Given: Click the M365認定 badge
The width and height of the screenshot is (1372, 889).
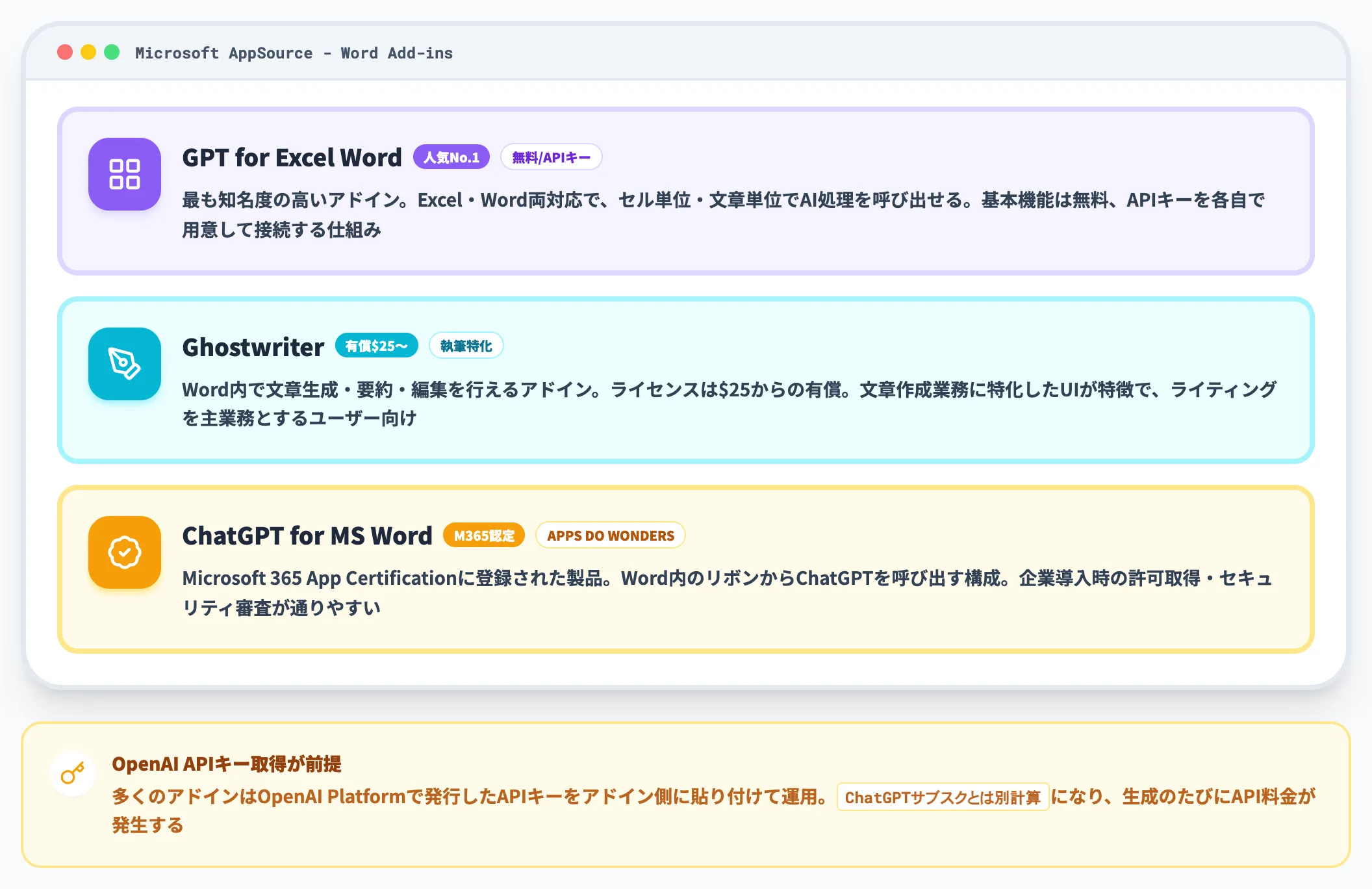Looking at the screenshot, I should point(484,535).
